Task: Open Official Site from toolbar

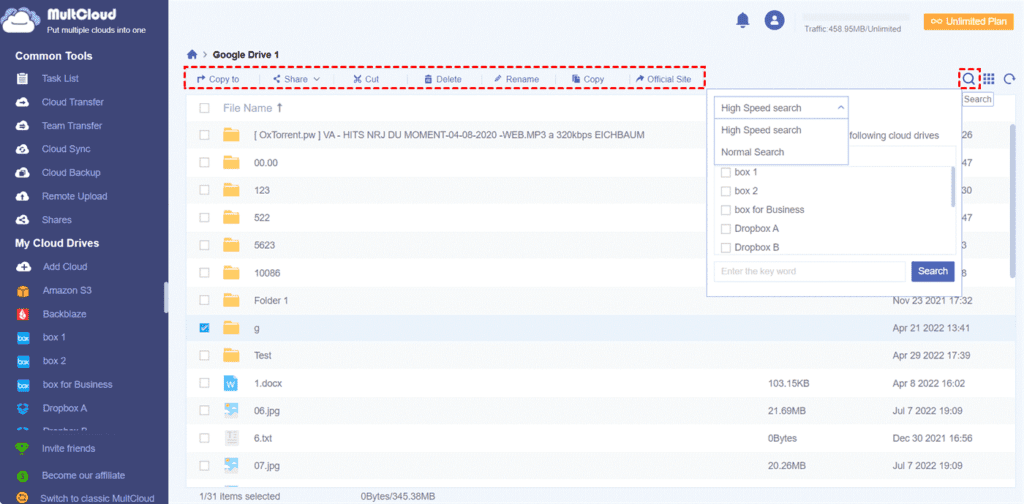Action: point(664,79)
